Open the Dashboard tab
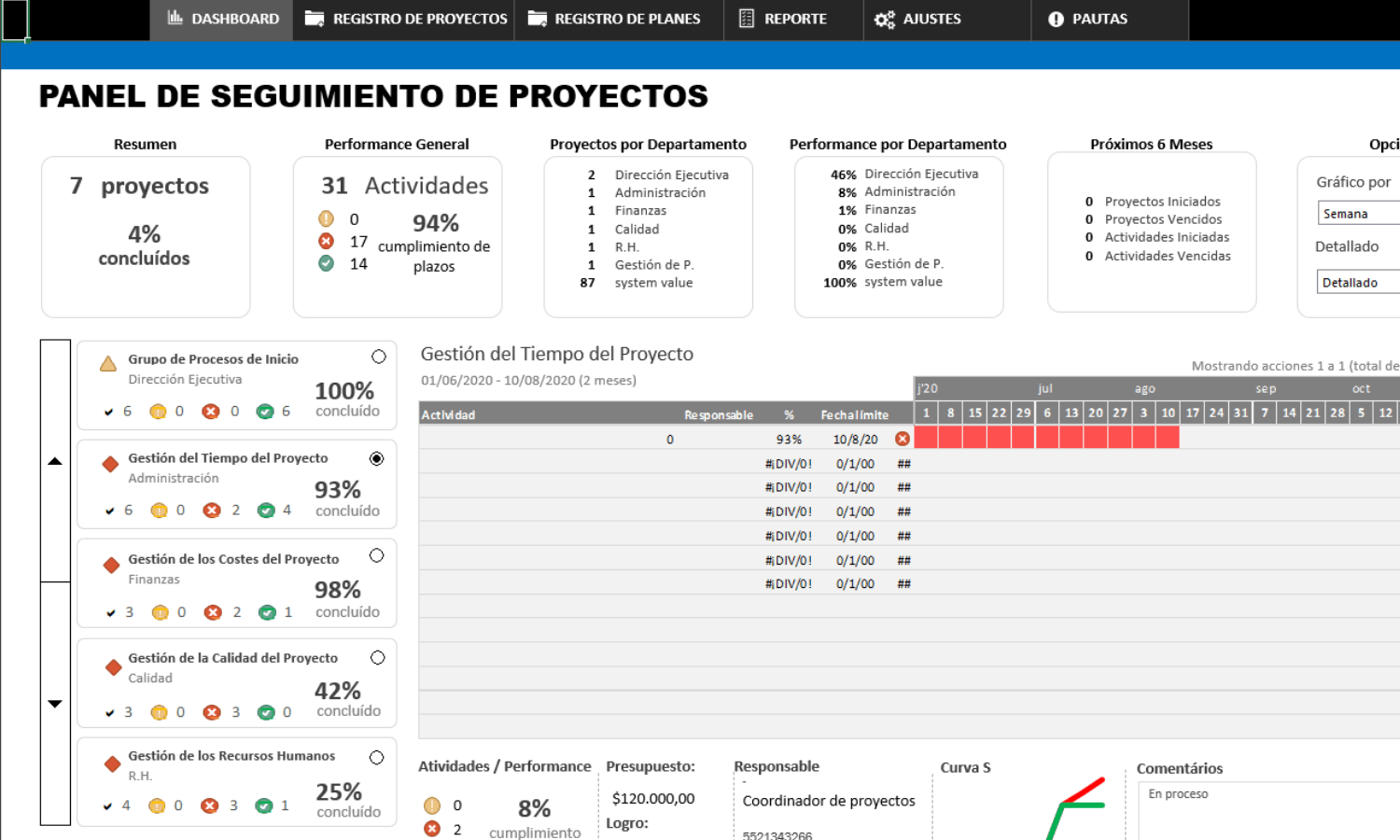The width and height of the screenshot is (1400, 840). [221, 19]
